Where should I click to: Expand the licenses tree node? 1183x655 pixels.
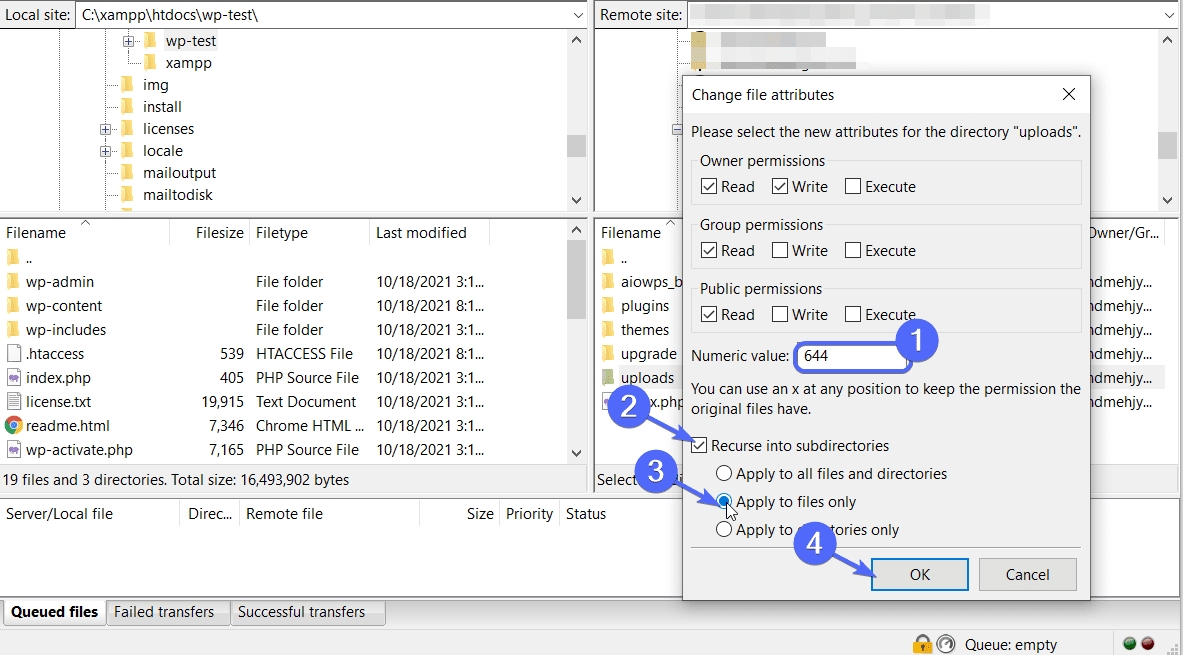point(106,129)
